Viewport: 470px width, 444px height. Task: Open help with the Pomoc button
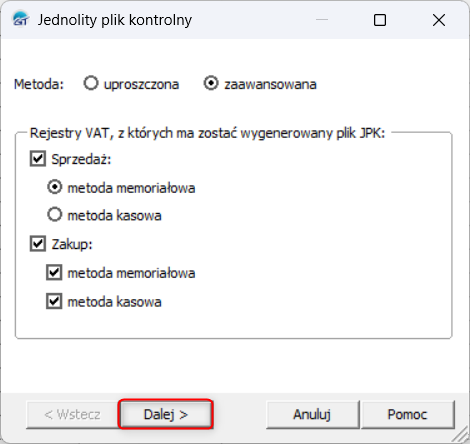click(x=408, y=414)
